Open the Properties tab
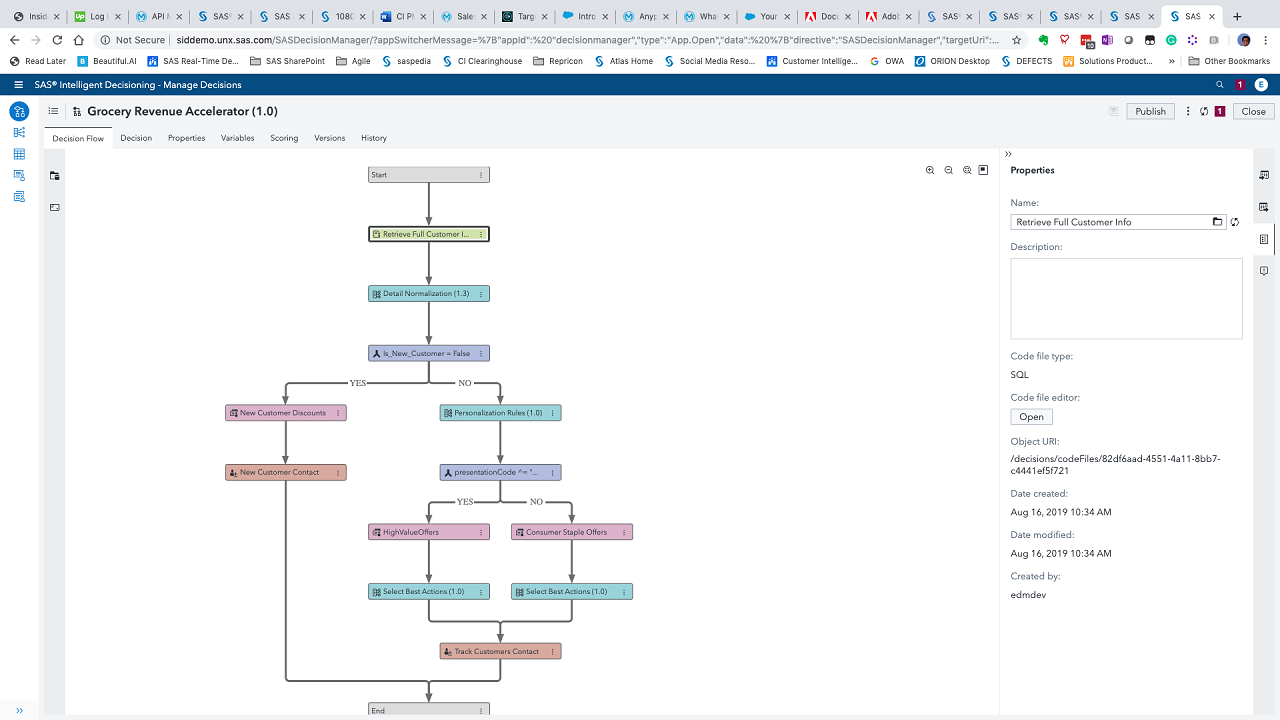The image size is (1280, 720). [x=186, y=138]
